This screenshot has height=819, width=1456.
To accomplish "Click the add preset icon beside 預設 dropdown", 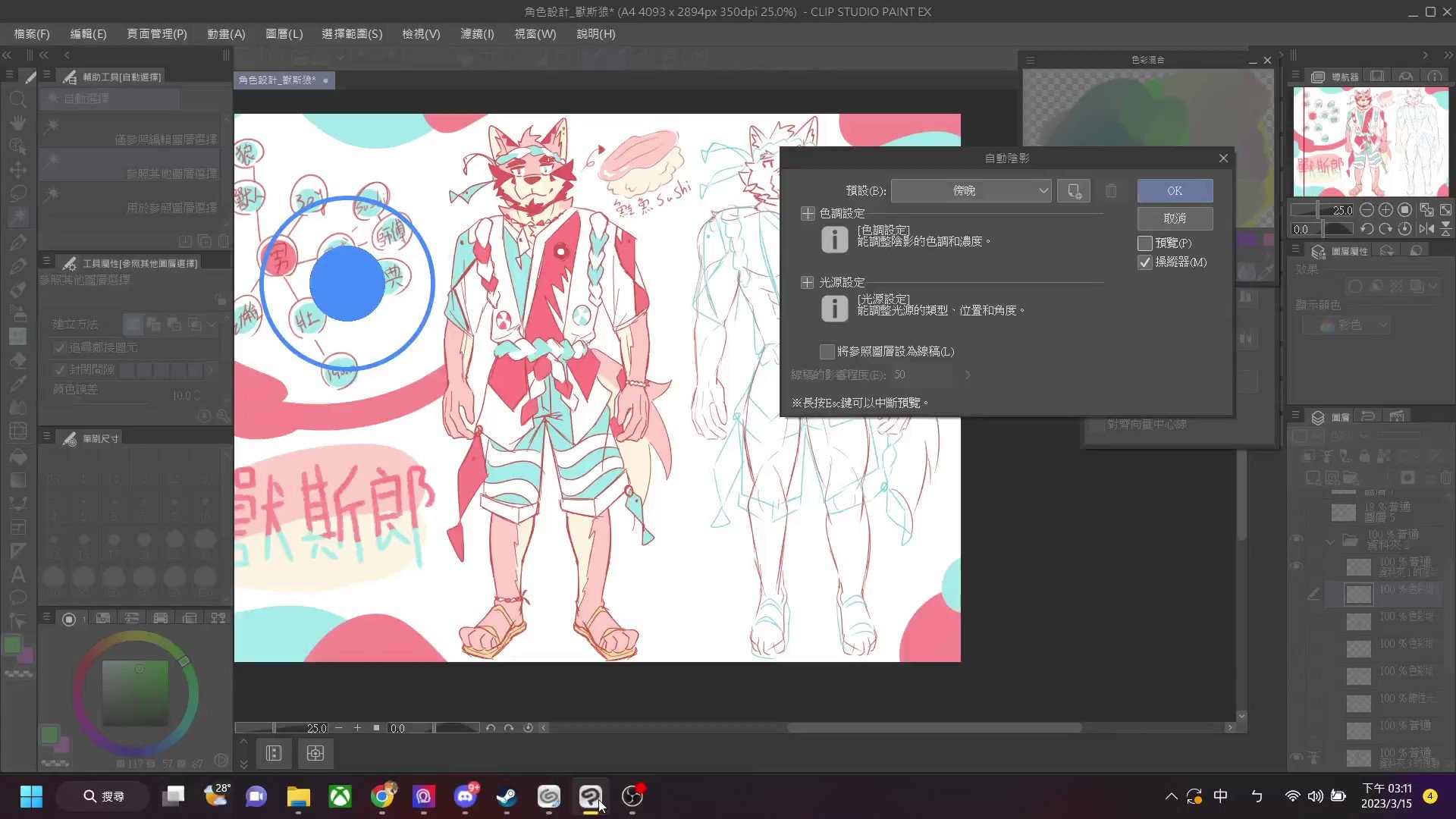I will 1074,191.
